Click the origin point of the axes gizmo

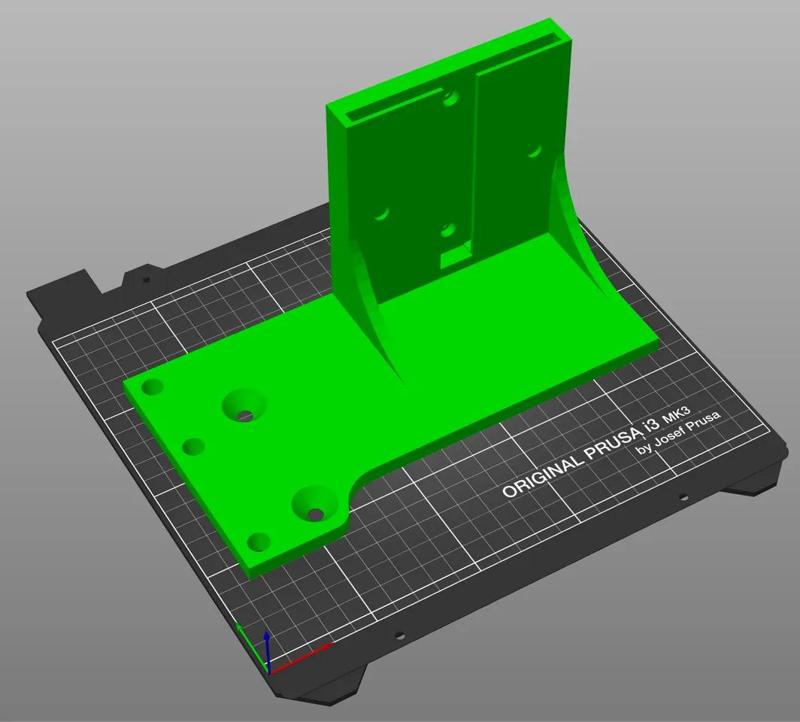click(x=268, y=672)
